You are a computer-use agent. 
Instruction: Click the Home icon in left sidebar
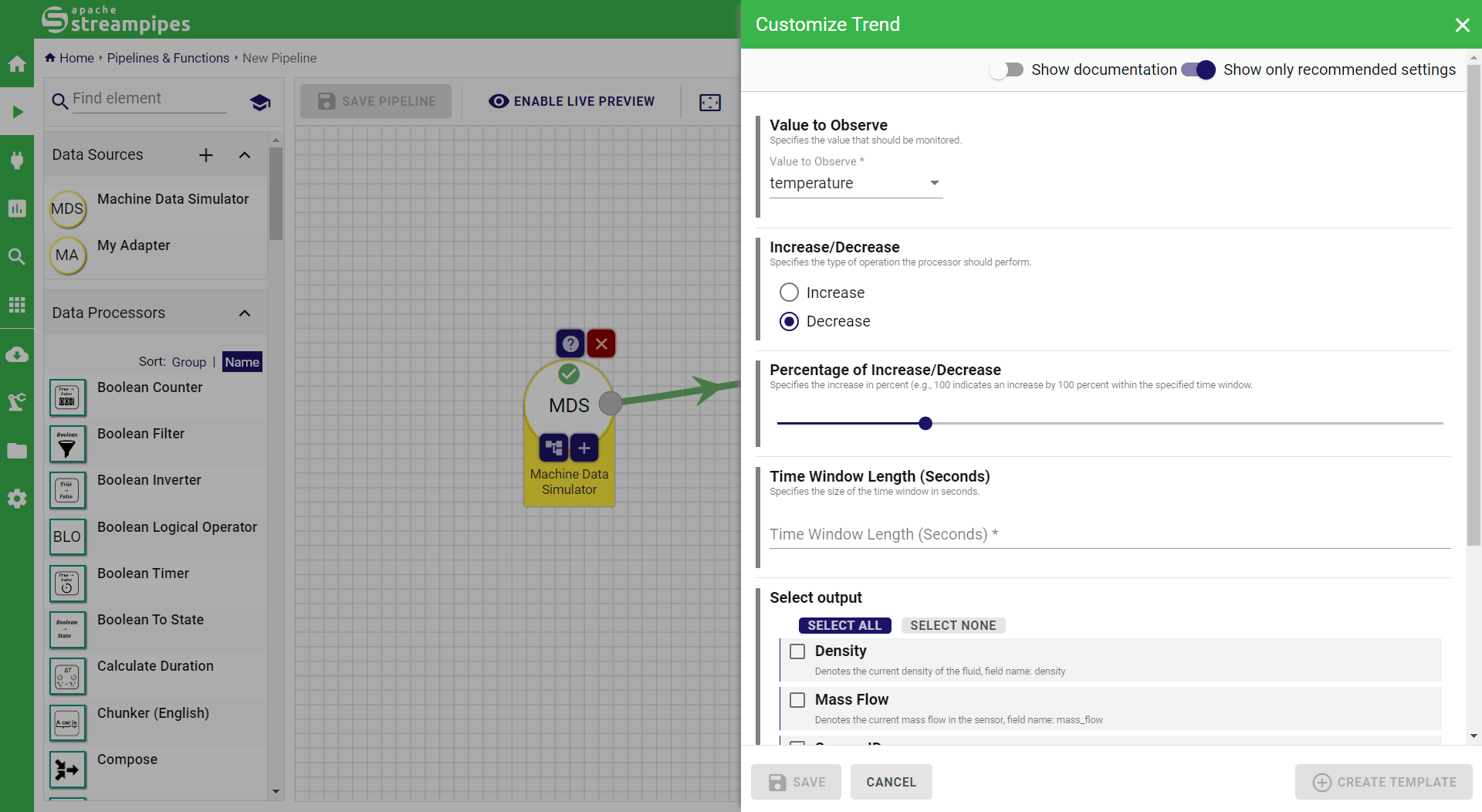17,64
